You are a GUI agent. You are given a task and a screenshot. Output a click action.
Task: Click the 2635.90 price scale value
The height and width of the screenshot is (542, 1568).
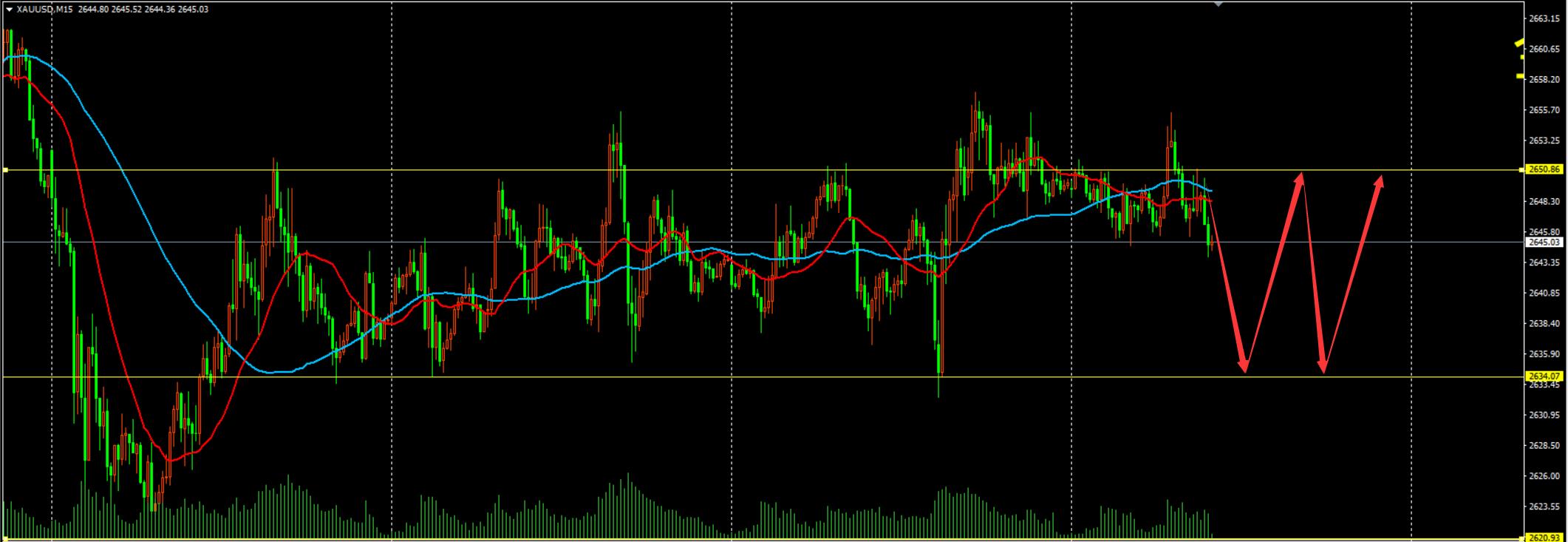(x=1544, y=353)
